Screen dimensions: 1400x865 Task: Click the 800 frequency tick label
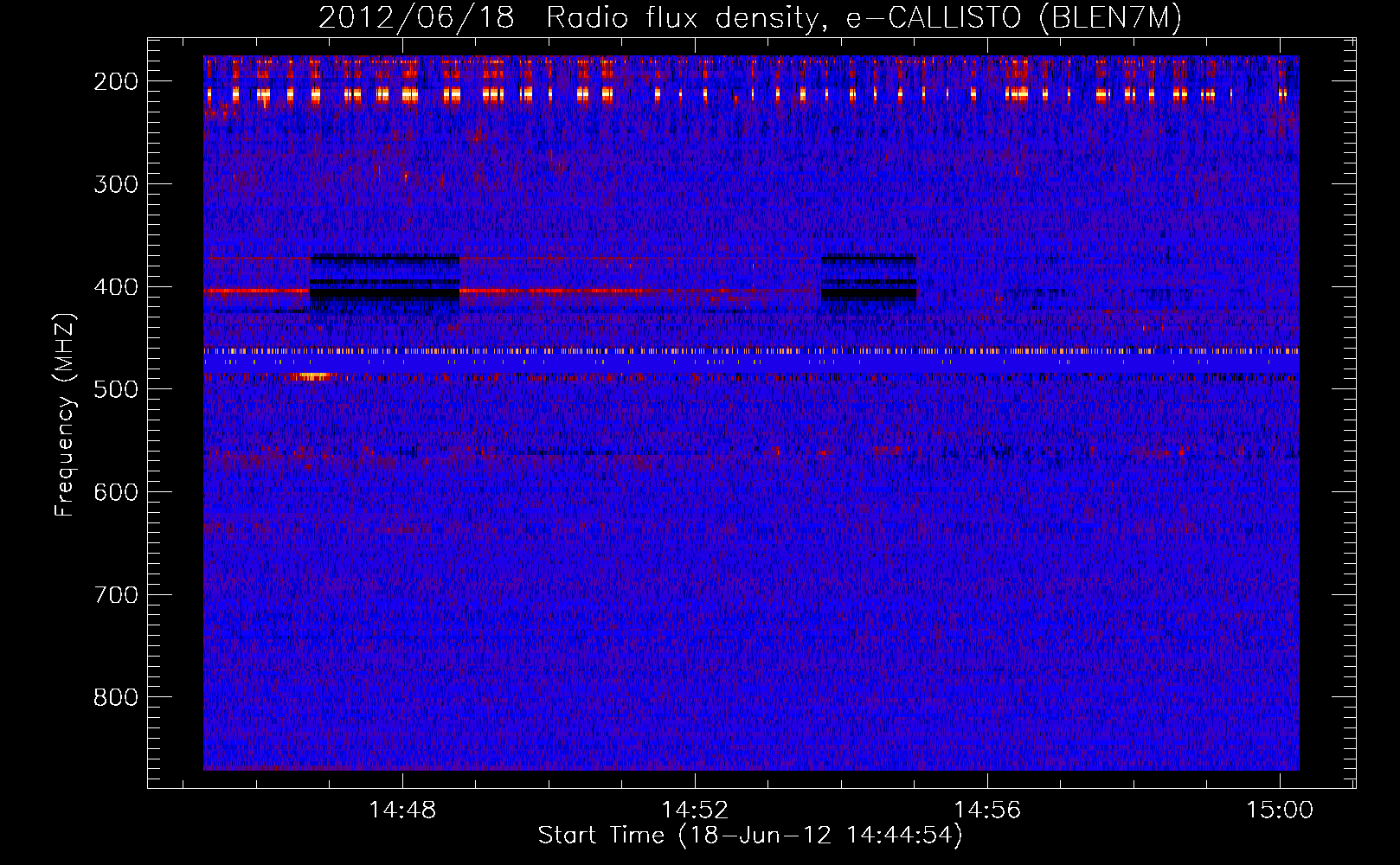click(116, 697)
